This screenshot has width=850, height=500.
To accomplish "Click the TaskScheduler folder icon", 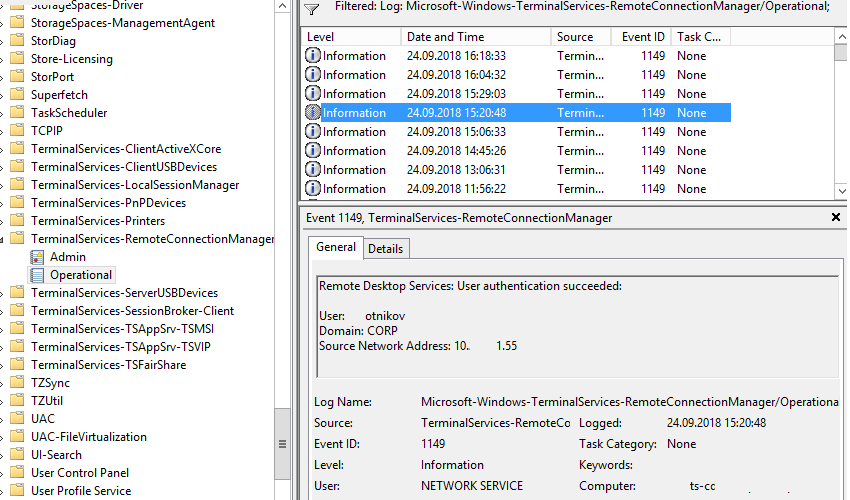I will [x=17, y=113].
